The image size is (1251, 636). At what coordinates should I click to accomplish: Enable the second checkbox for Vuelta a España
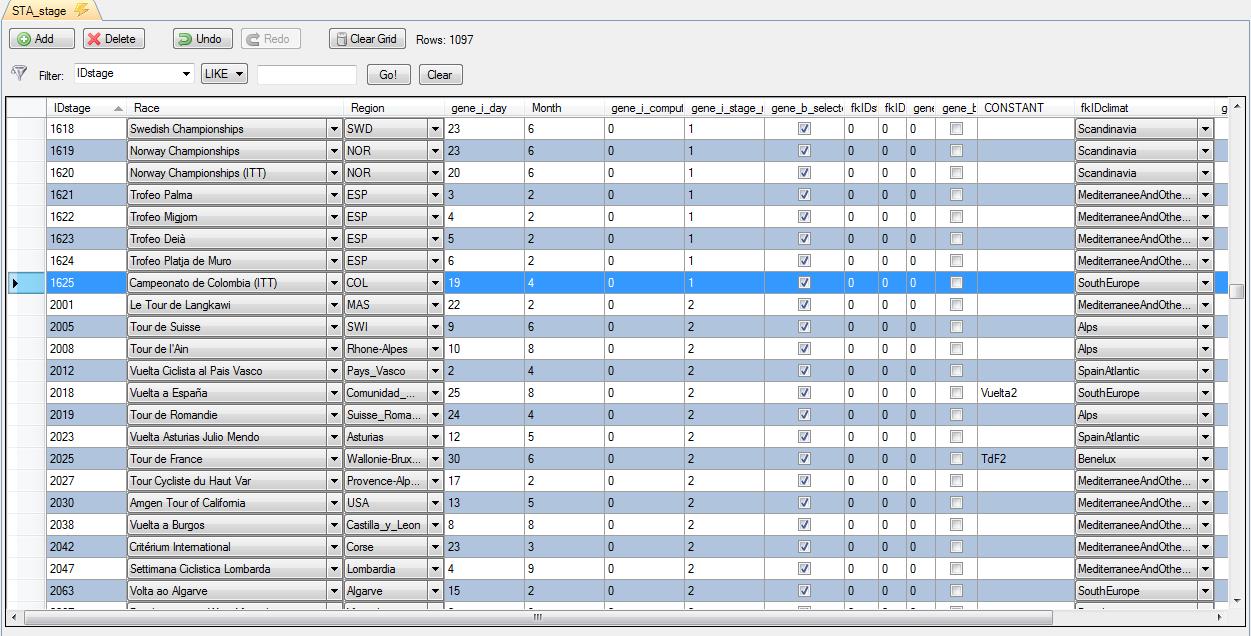coord(956,393)
